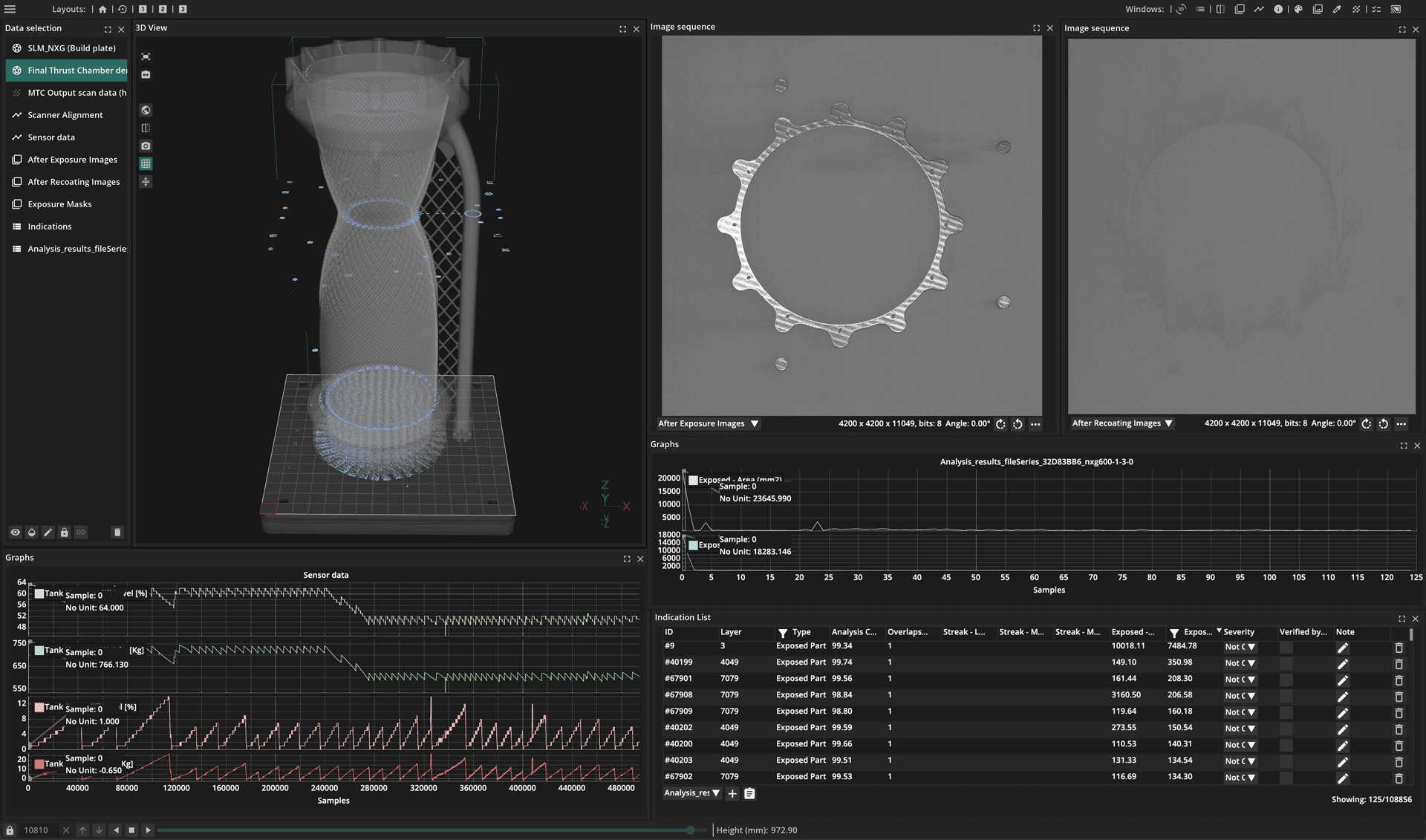This screenshot has height=840, width=1426.
Task: Click the color palette window icon
Action: [1298, 9]
